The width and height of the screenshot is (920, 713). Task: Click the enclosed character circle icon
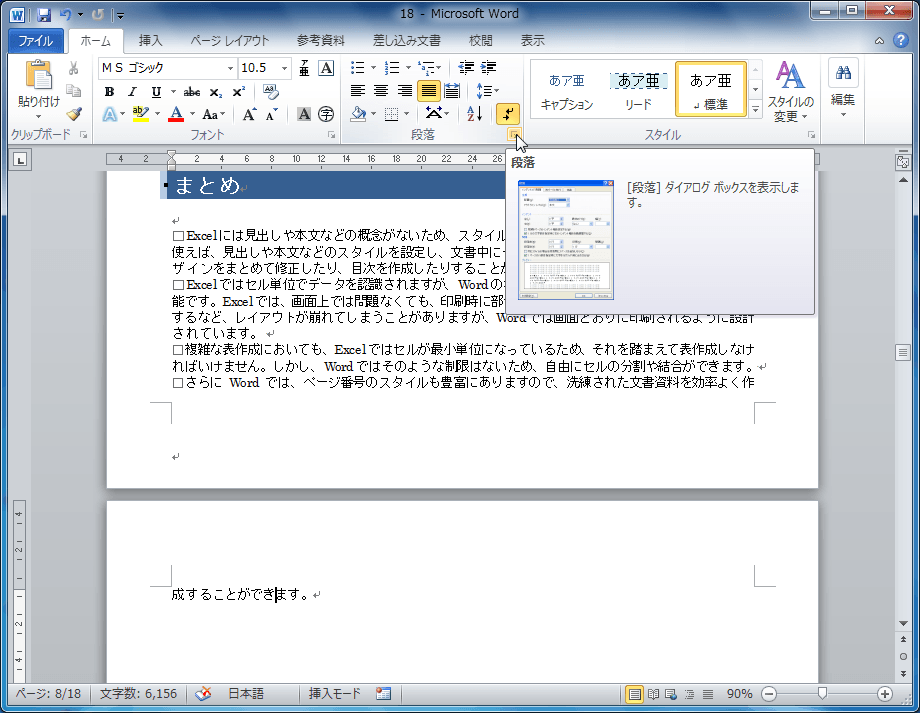(326, 114)
